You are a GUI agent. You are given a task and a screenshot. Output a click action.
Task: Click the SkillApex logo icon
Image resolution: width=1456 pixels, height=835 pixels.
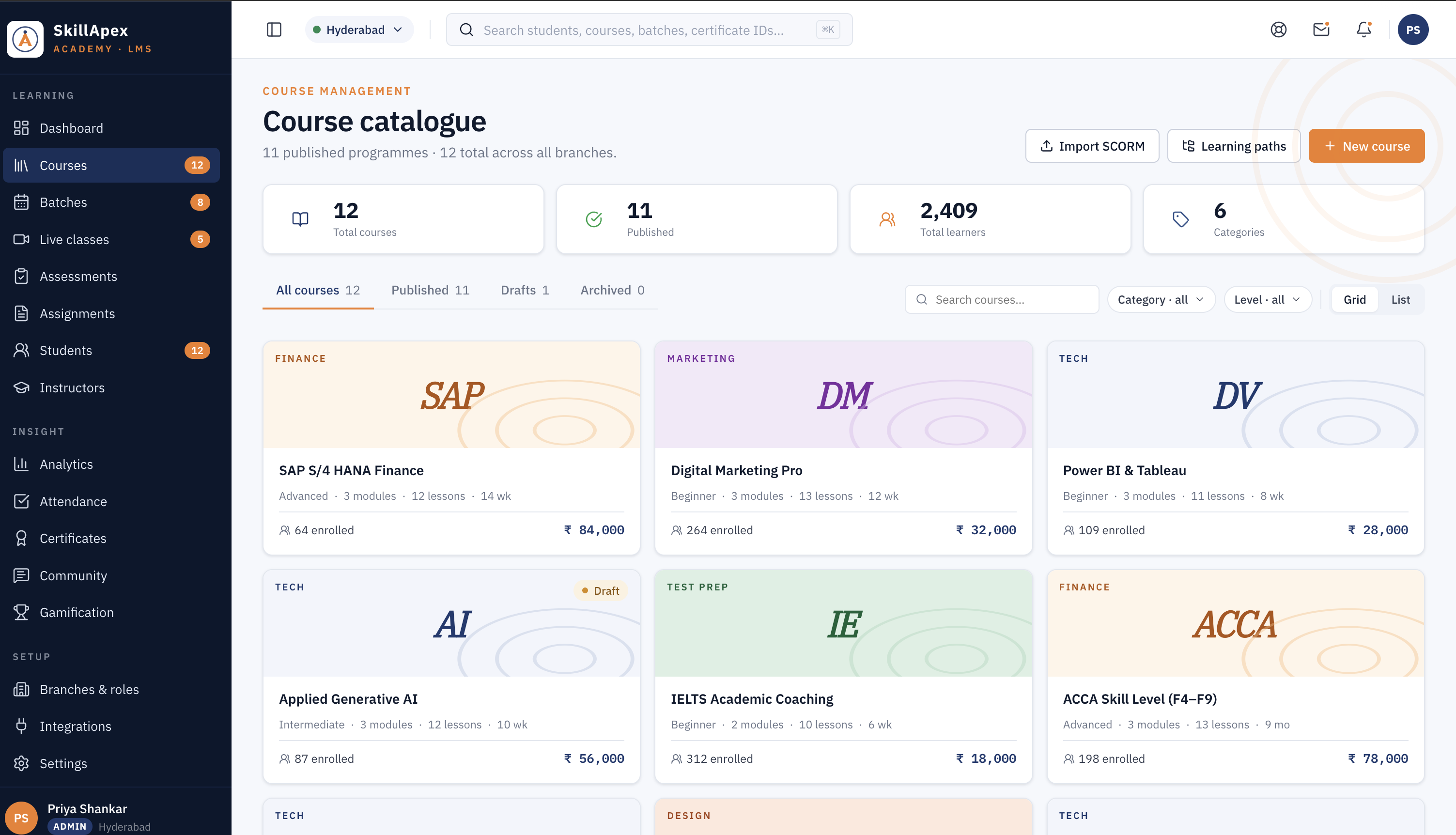(25, 38)
